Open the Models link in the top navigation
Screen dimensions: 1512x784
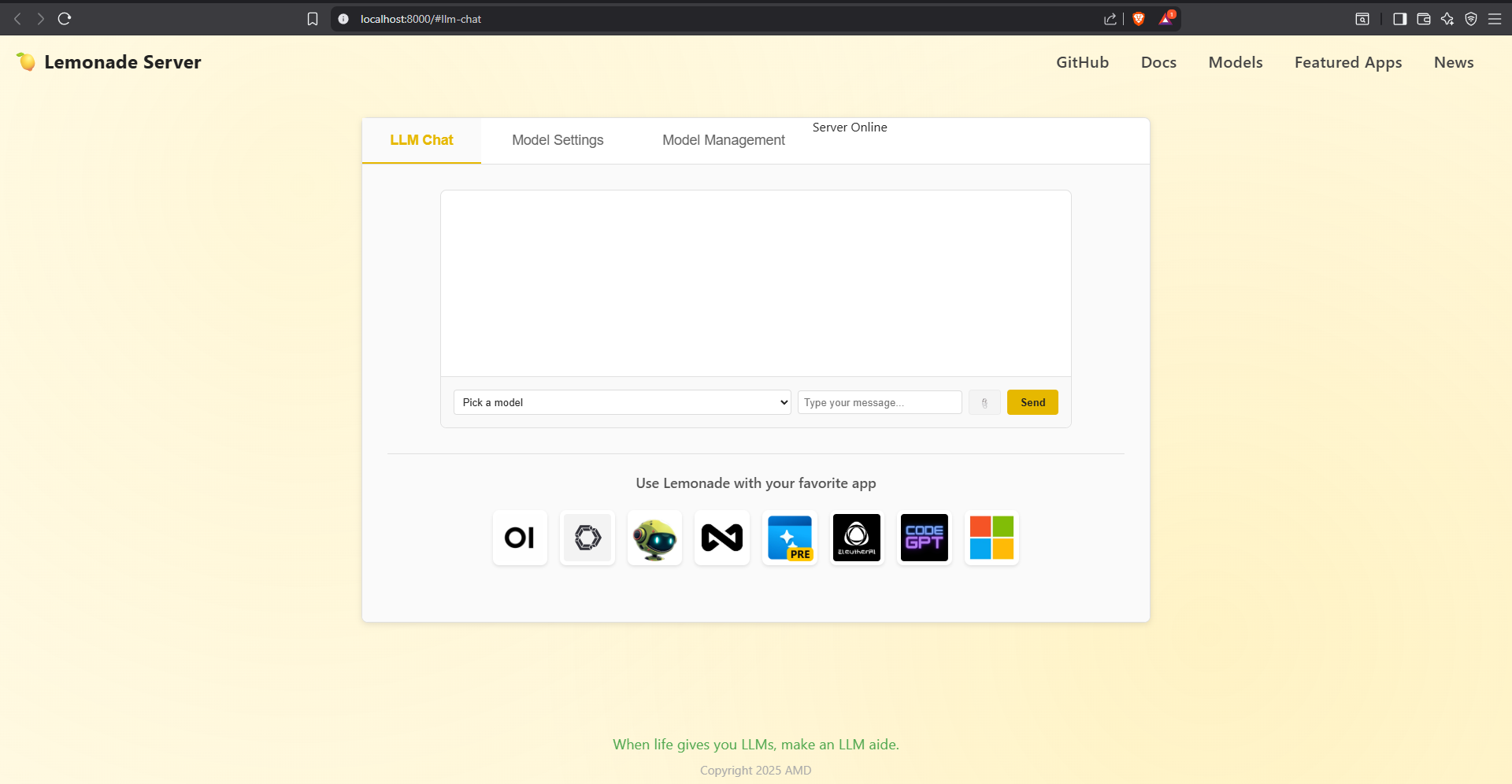(1236, 62)
